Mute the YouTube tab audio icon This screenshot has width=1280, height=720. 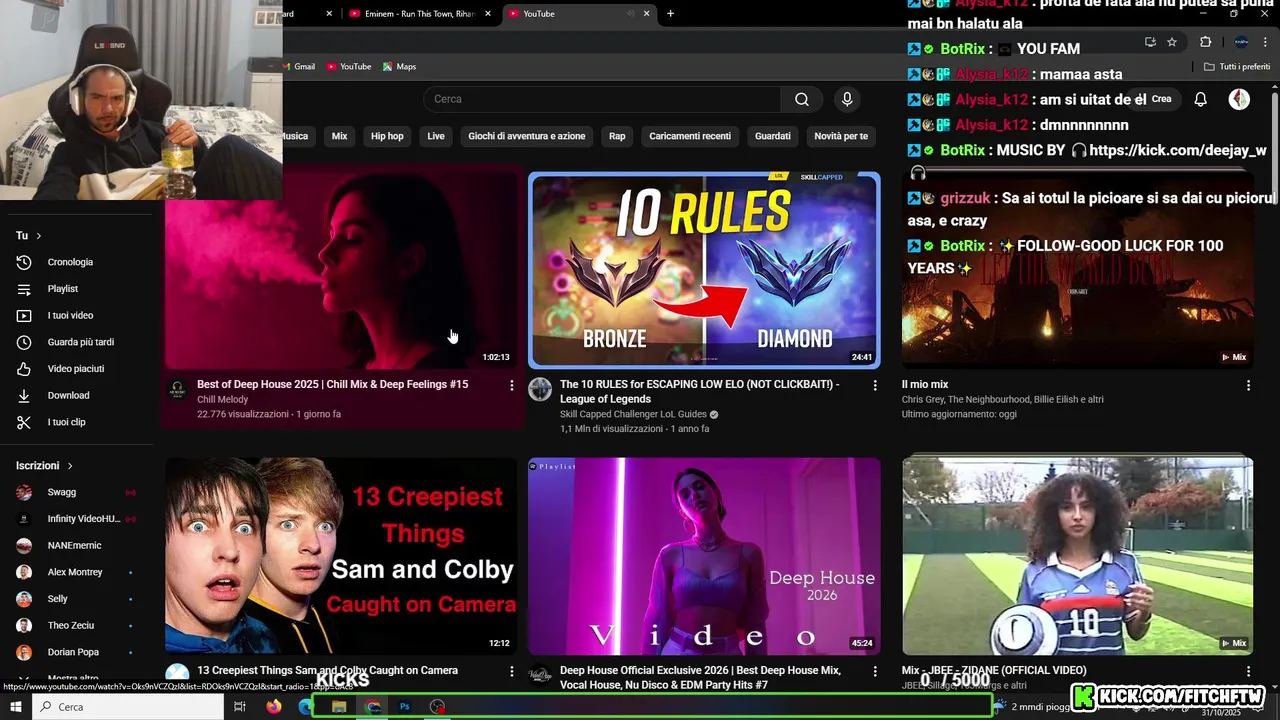[630, 14]
